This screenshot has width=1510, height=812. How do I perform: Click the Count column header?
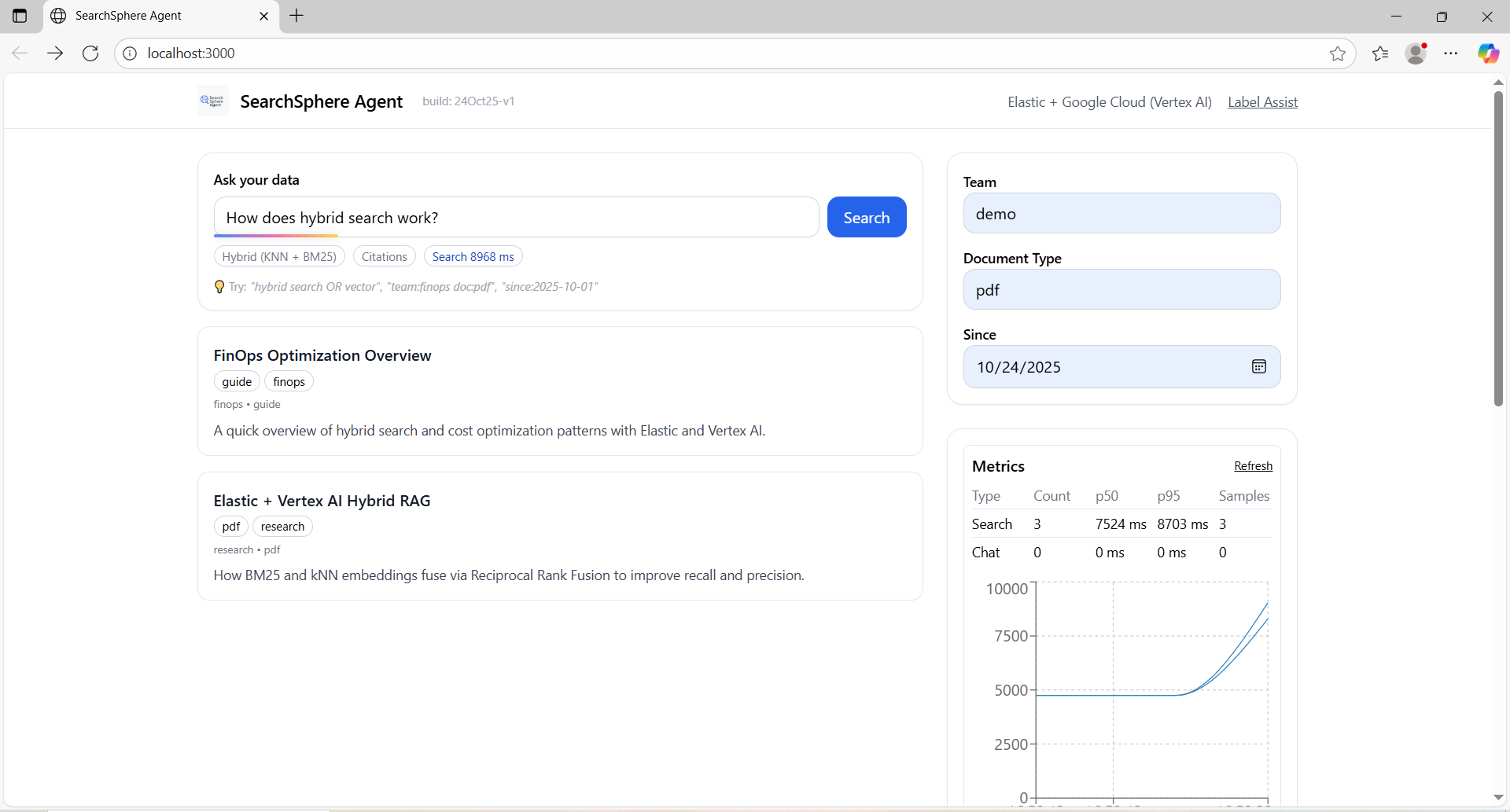(x=1051, y=496)
